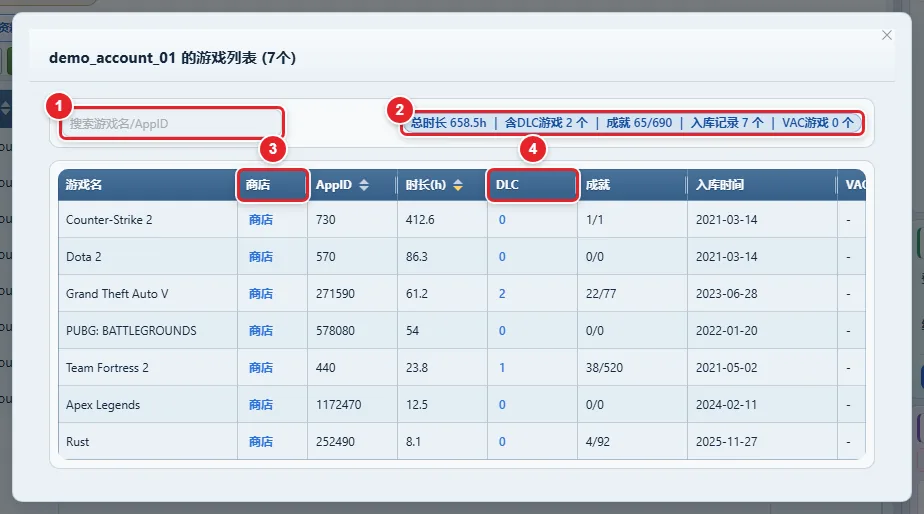Open the 商店 link for Apex Legends
Image resolution: width=924 pixels, height=514 pixels.
coord(260,405)
